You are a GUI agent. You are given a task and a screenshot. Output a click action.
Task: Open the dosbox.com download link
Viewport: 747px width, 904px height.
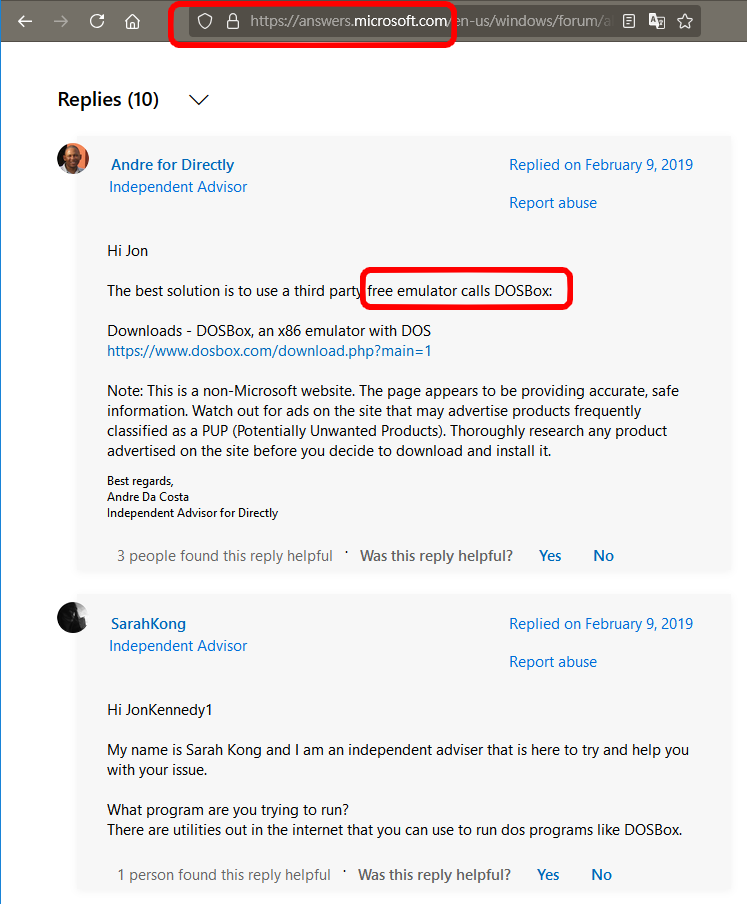269,351
